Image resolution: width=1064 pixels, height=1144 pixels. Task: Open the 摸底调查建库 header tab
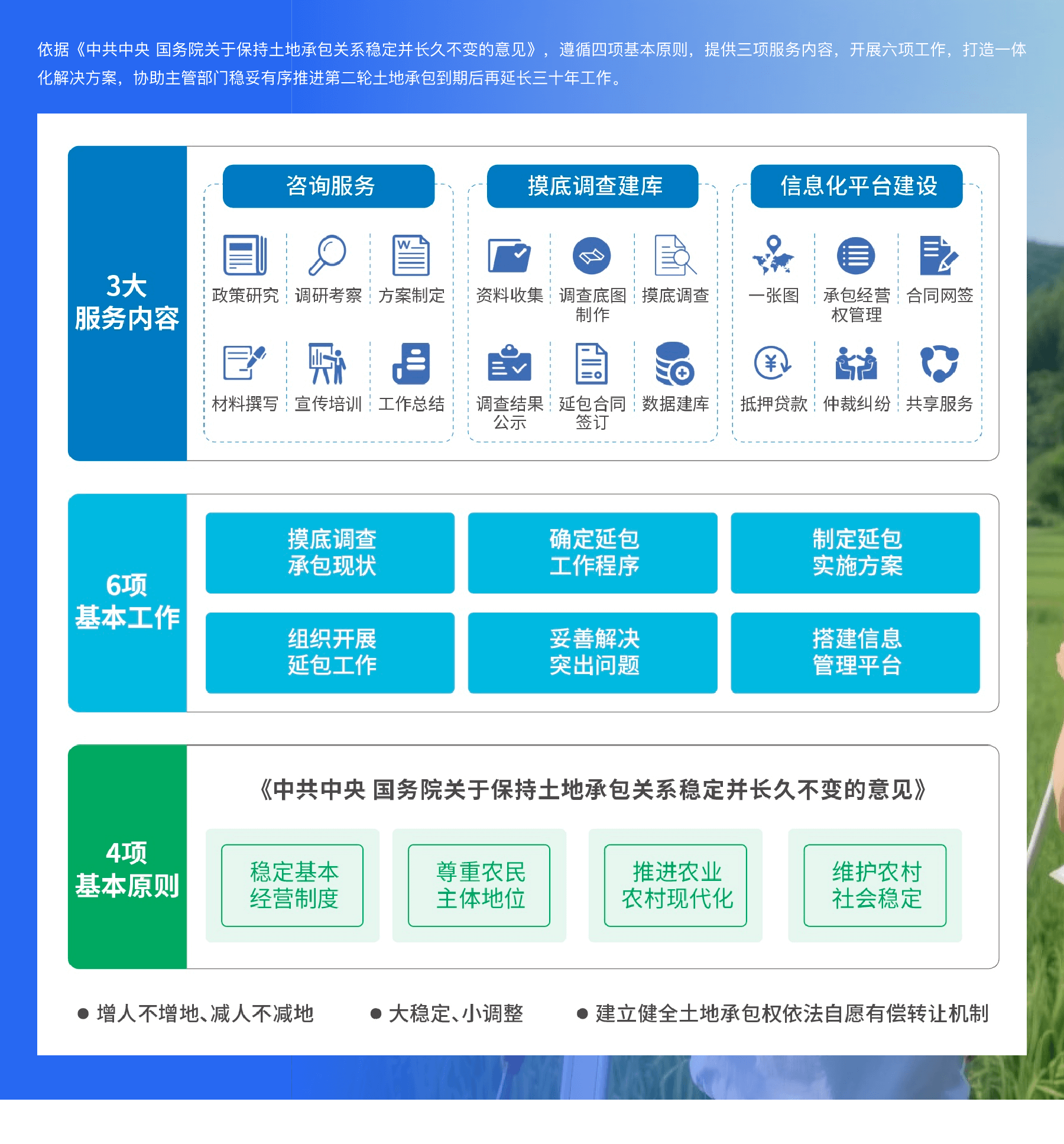click(593, 186)
